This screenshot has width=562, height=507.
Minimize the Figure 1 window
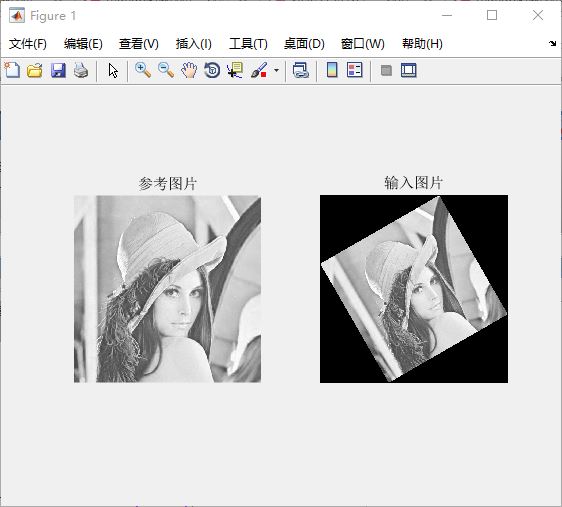pyautogui.click(x=447, y=15)
